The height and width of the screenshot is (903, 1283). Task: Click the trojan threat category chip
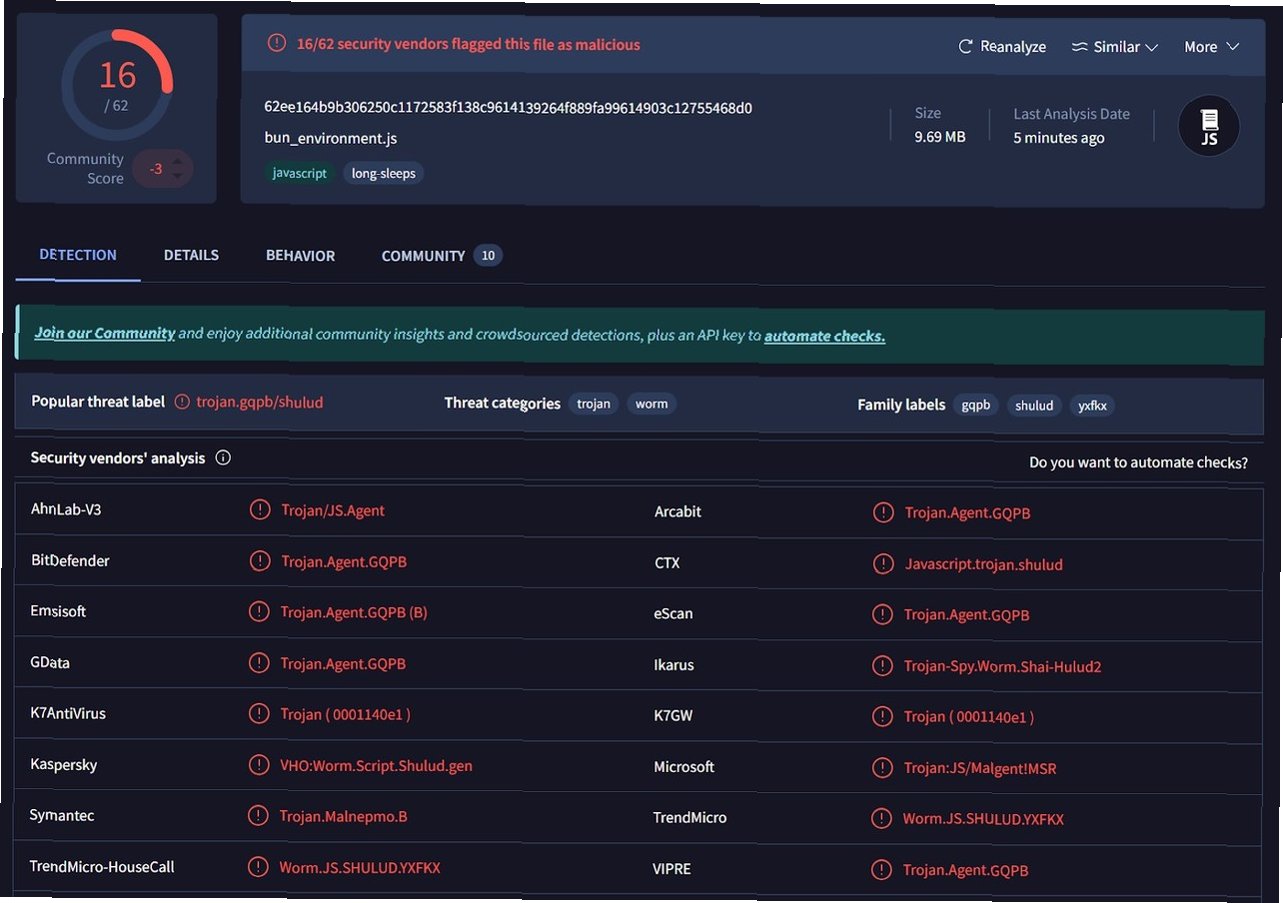tap(593, 404)
